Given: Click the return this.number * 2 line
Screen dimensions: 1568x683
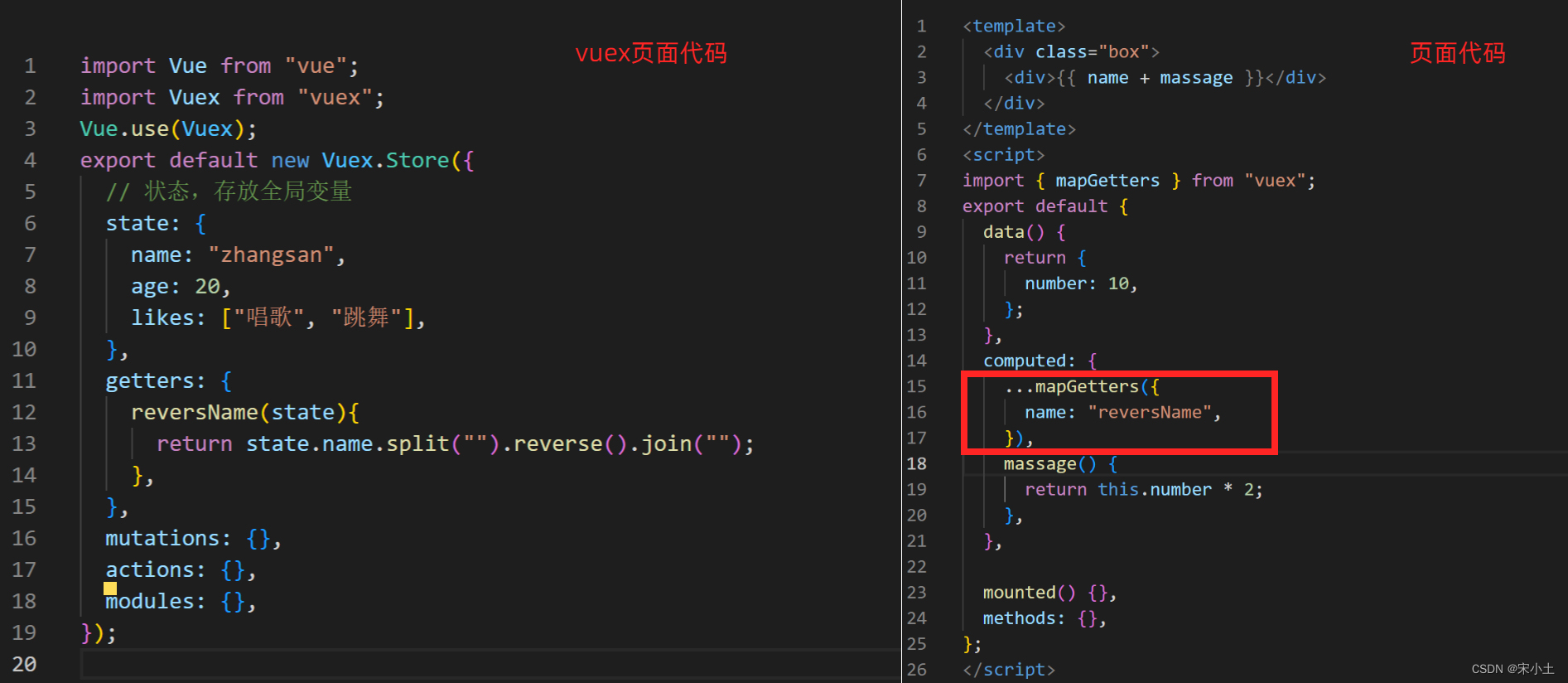Looking at the screenshot, I should [1143, 489].
